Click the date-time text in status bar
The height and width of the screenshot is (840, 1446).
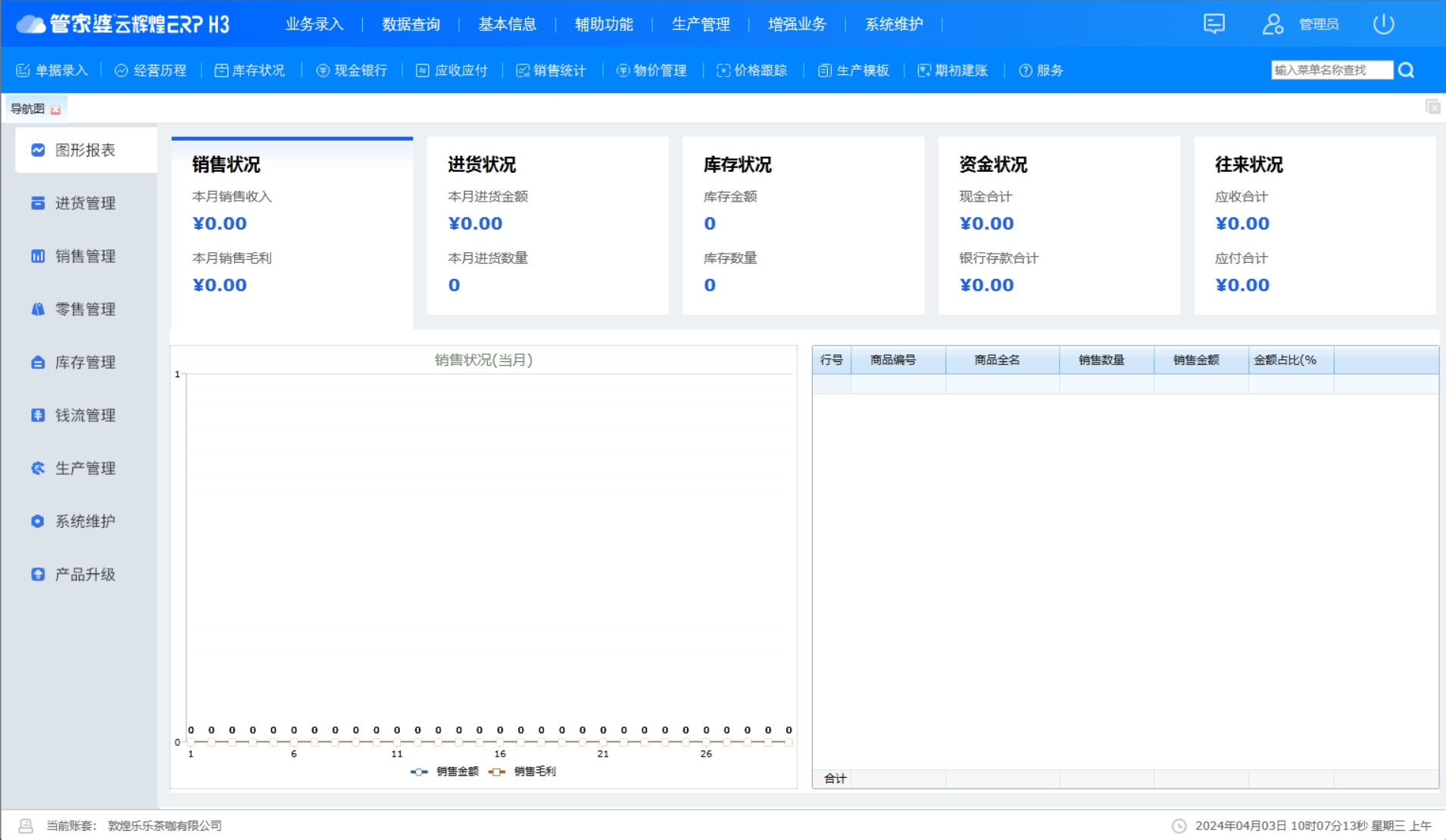click(1313, 826)
